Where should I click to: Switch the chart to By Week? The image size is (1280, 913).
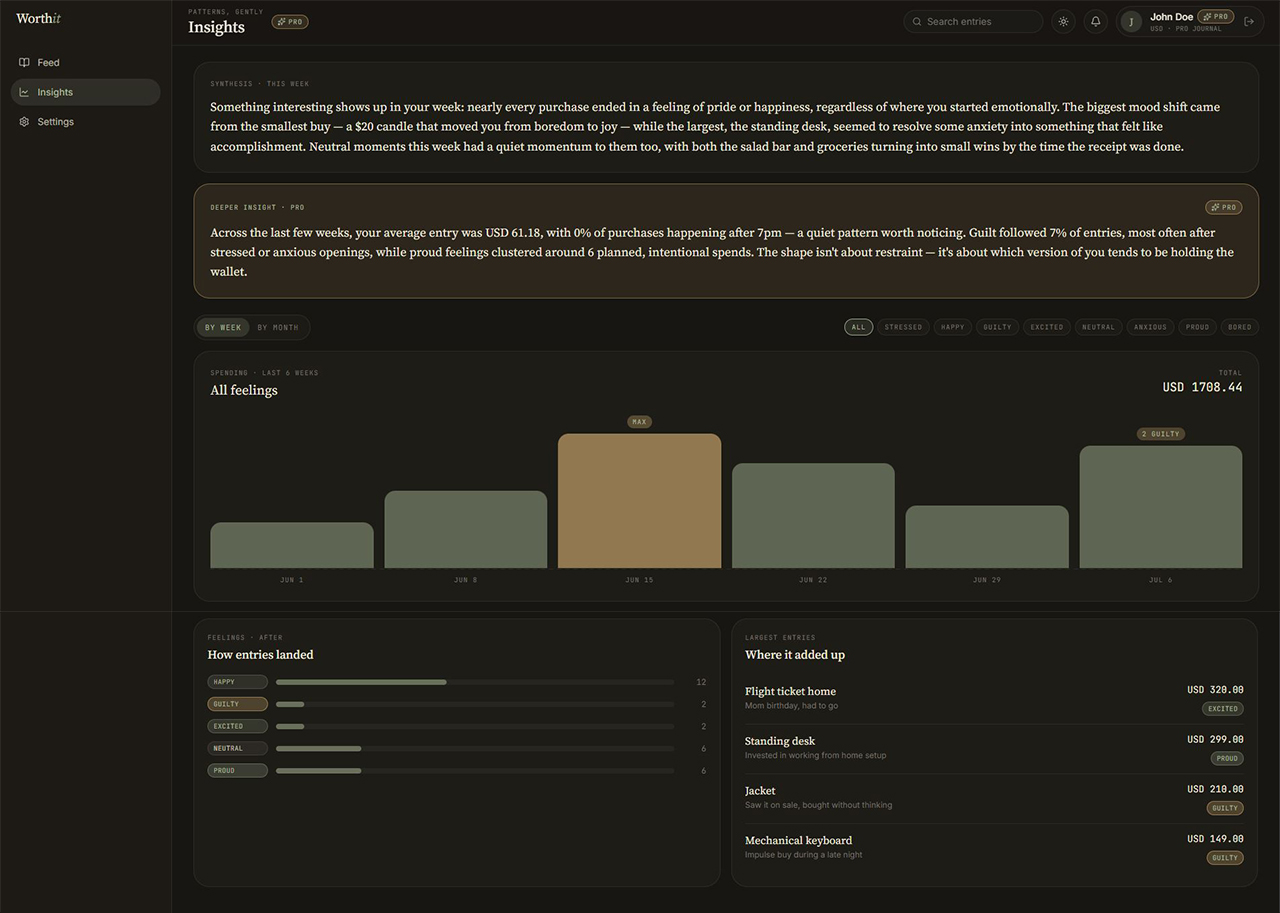223,327
